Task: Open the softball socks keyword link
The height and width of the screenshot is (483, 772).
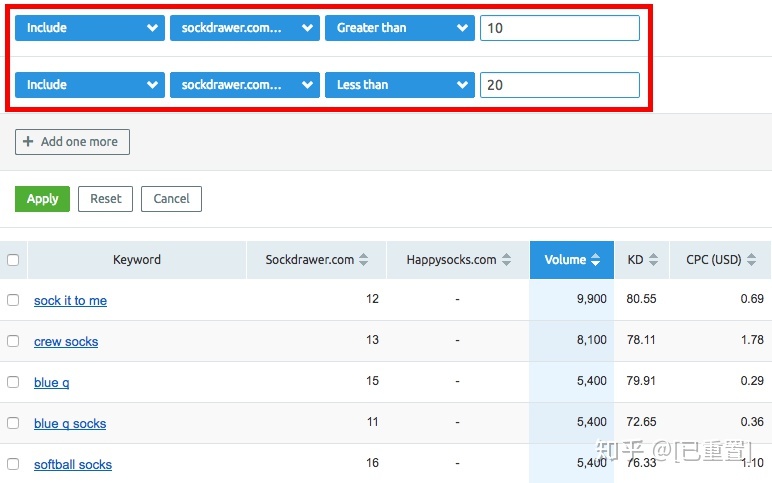Action: point(73,464)
